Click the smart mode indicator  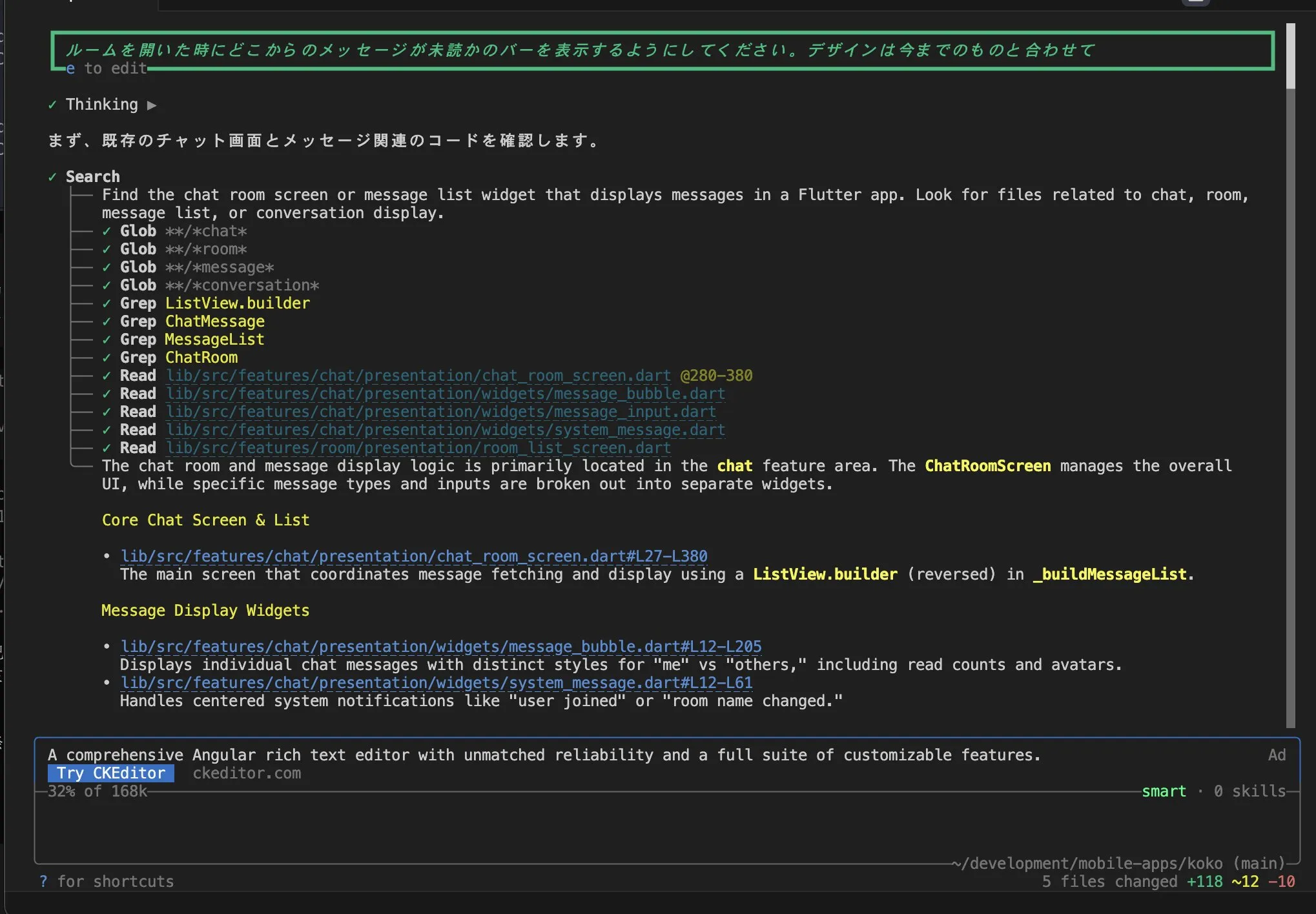coord(1164,791)
